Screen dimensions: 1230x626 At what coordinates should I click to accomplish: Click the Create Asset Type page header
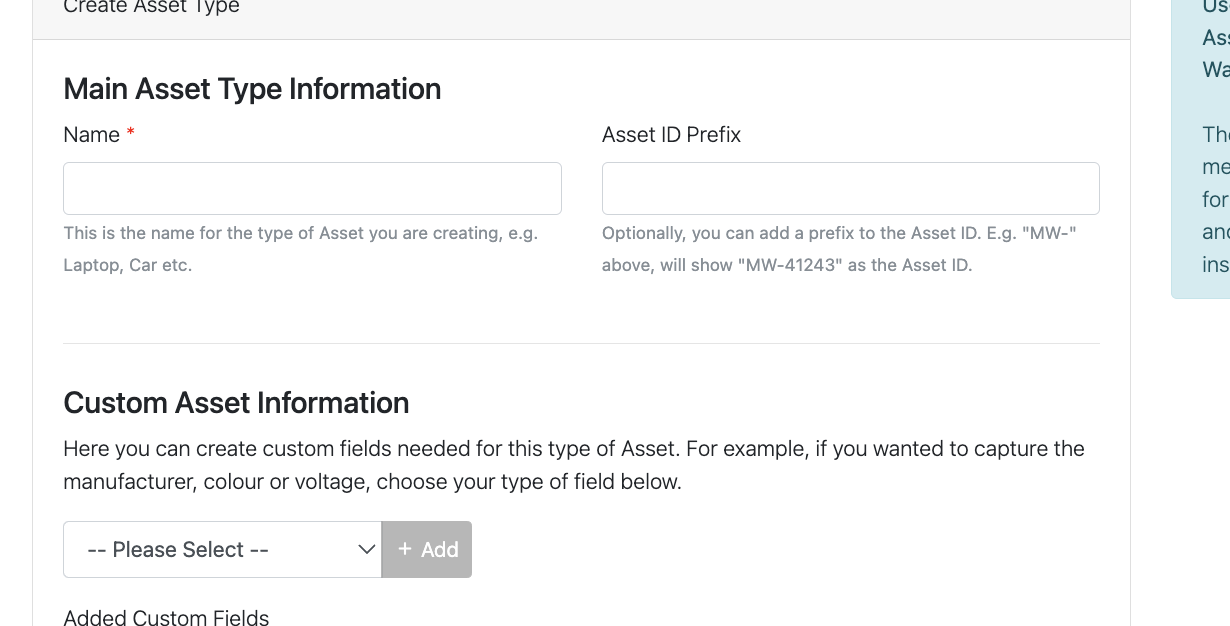tap(151, 8)
